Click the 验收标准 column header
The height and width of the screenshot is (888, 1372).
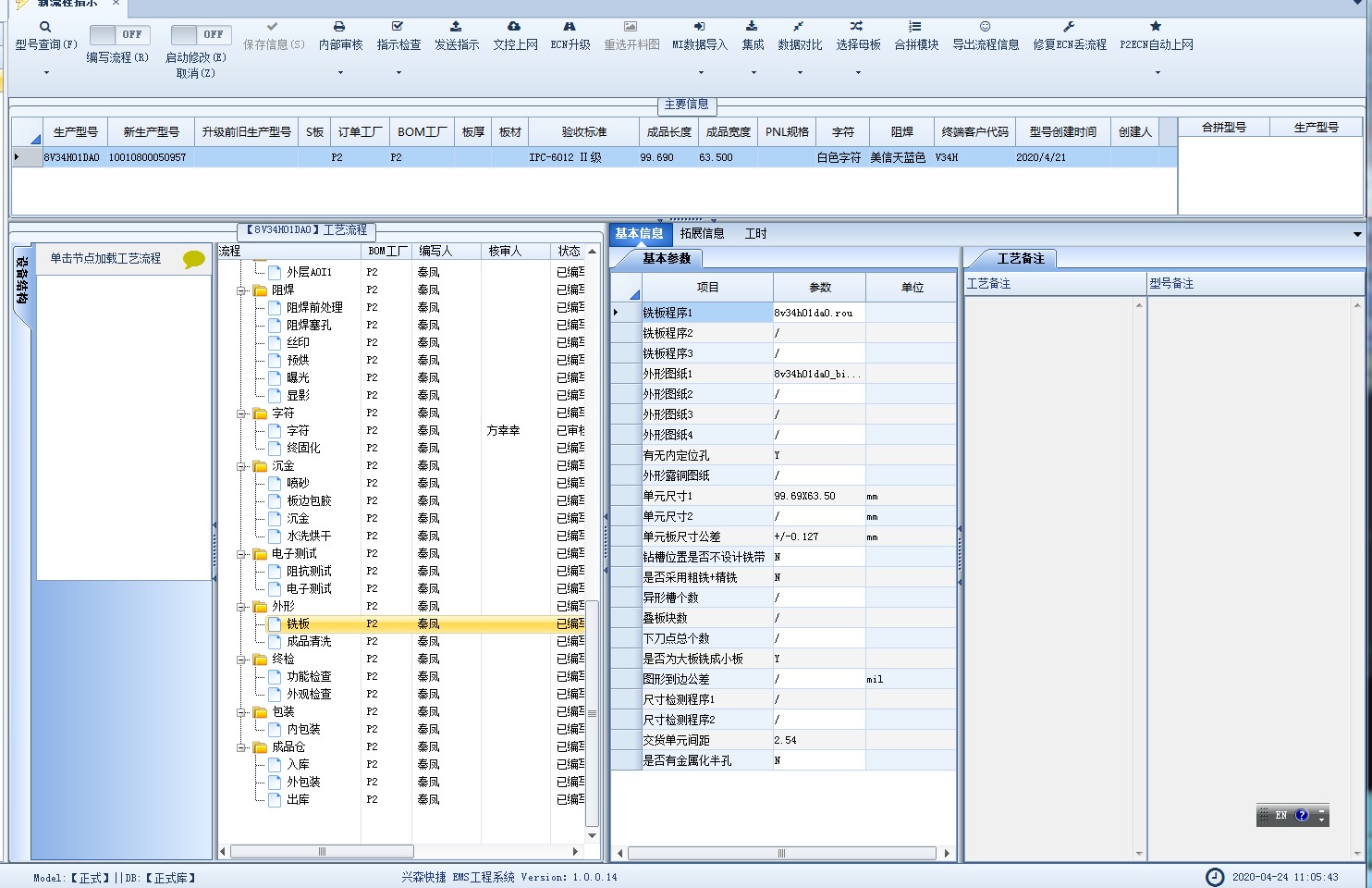coord(583,131)
